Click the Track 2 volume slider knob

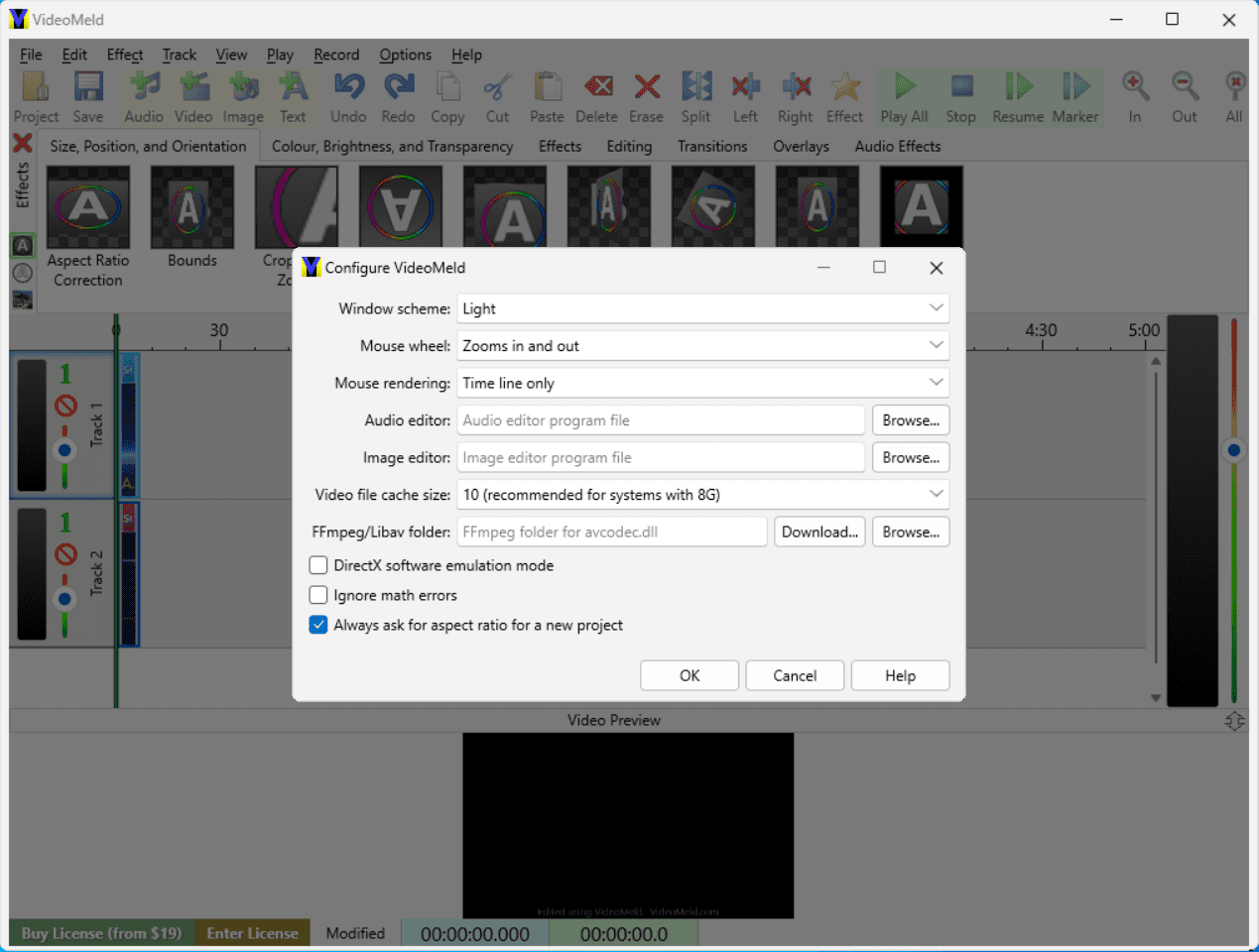[x=65, y=599]
